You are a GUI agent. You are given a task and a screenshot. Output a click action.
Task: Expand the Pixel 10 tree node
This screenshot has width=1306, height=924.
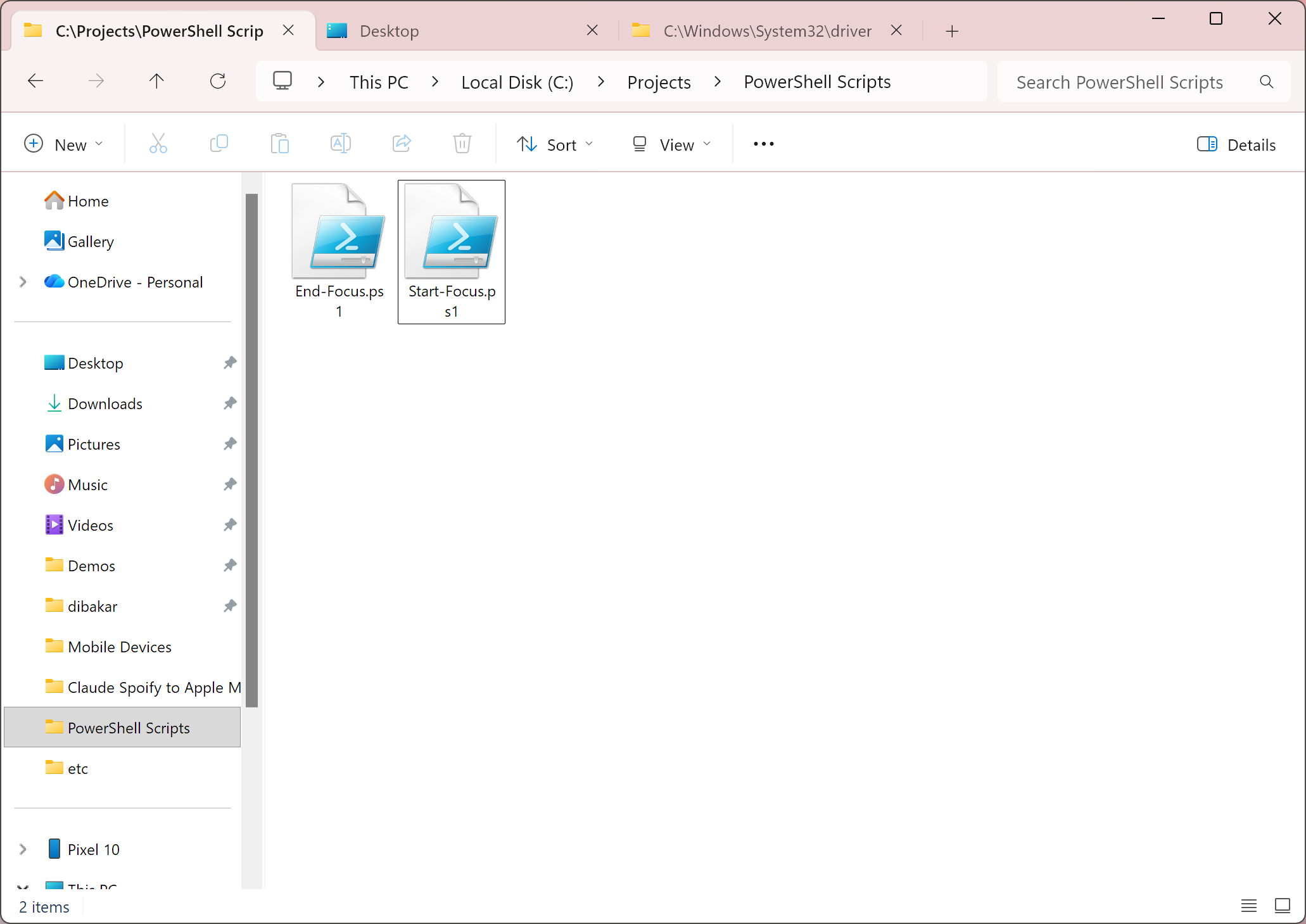(x=23, y=849)
